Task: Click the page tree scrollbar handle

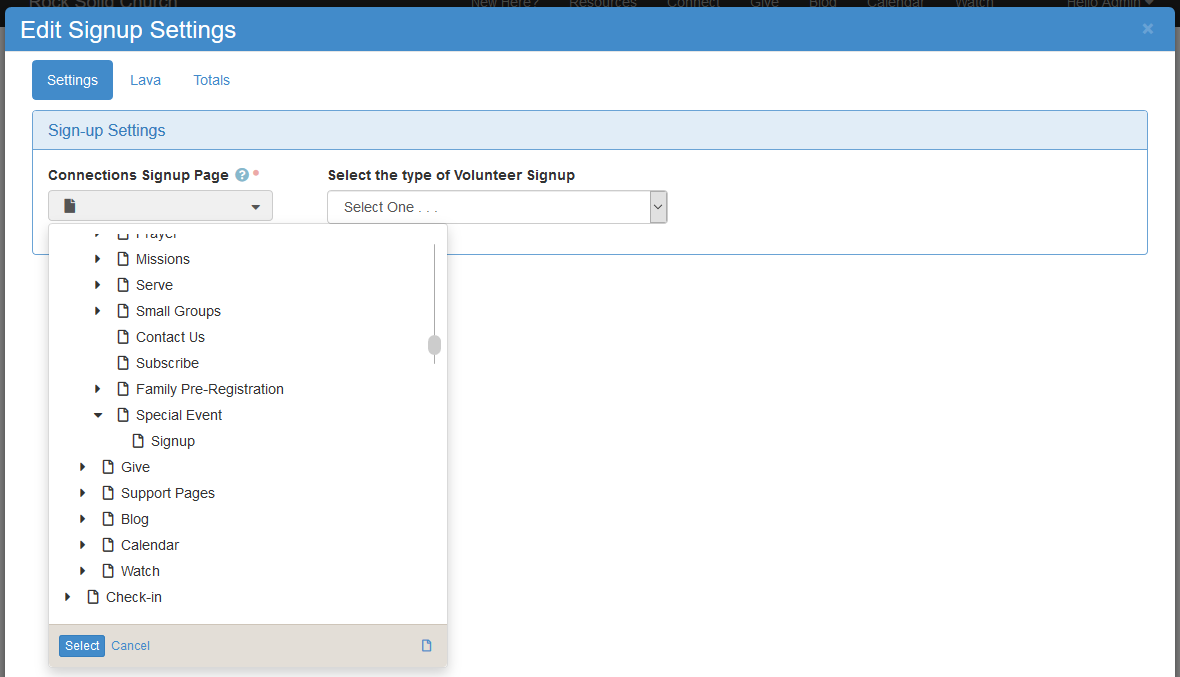Action: (434, 345)
